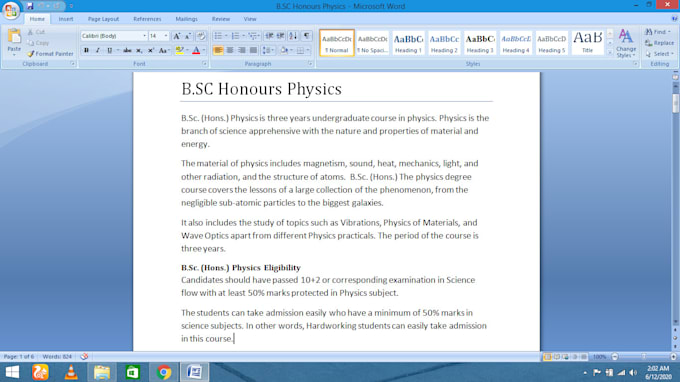This screenshot has width=680, height=382.
Task: Center align the text
Action: tap(230, 50)
